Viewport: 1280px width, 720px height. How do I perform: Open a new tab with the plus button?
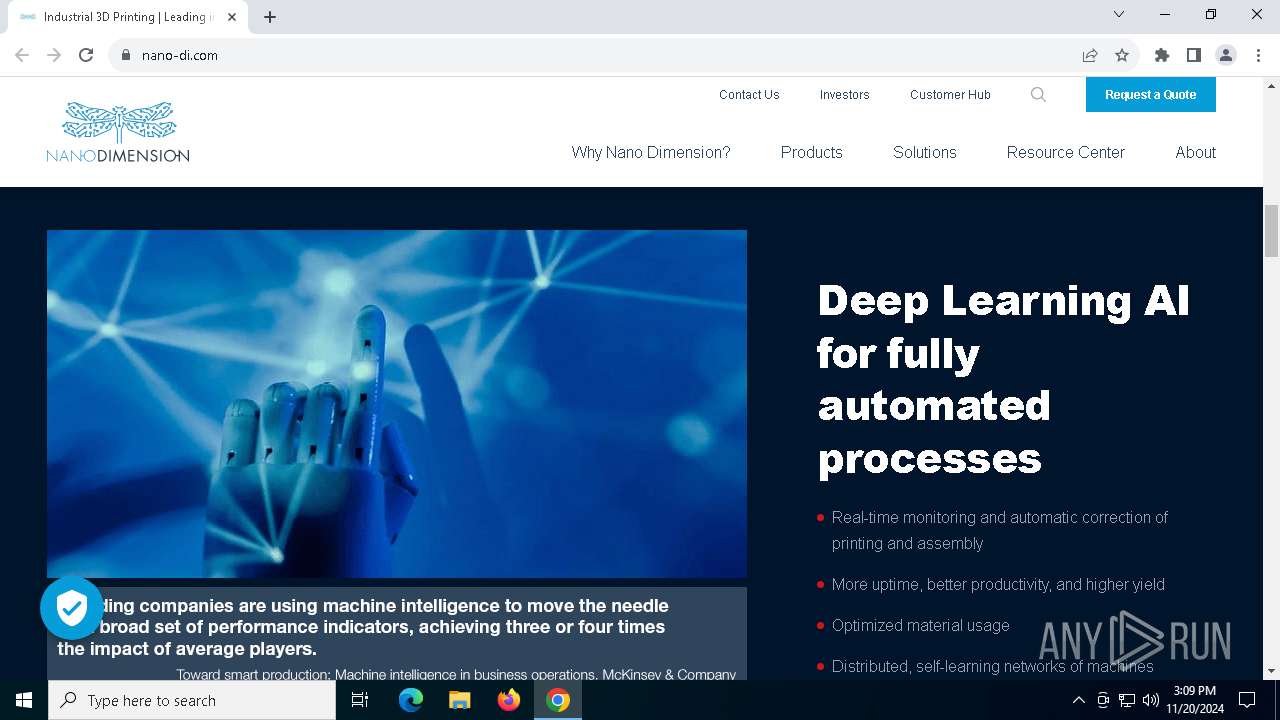tap(270, 17)
